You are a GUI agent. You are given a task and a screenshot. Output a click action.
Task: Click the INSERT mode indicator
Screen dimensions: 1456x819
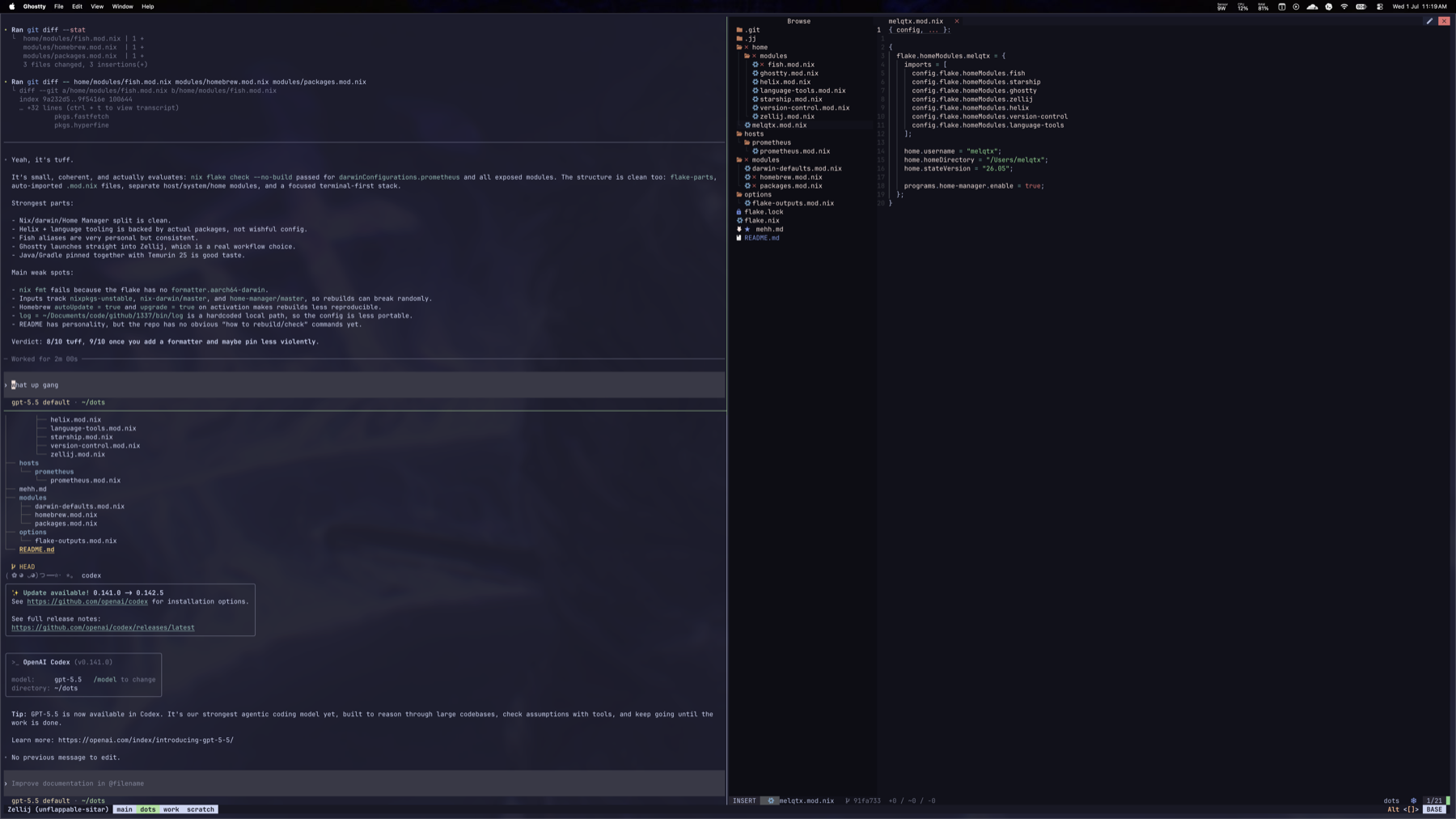[x=744, y=801]
